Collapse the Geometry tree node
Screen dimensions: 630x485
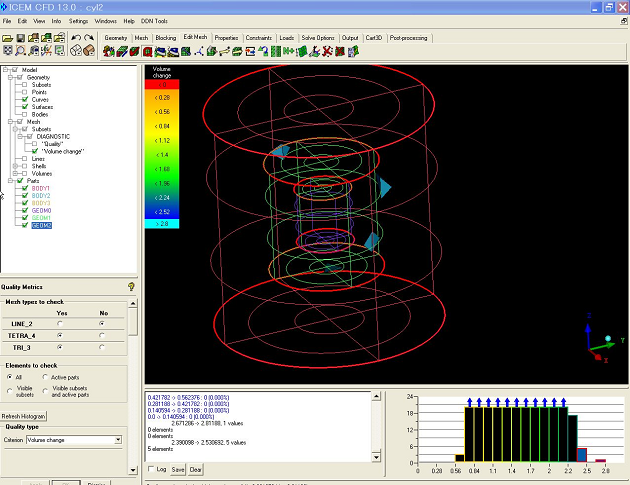[8, 77]
